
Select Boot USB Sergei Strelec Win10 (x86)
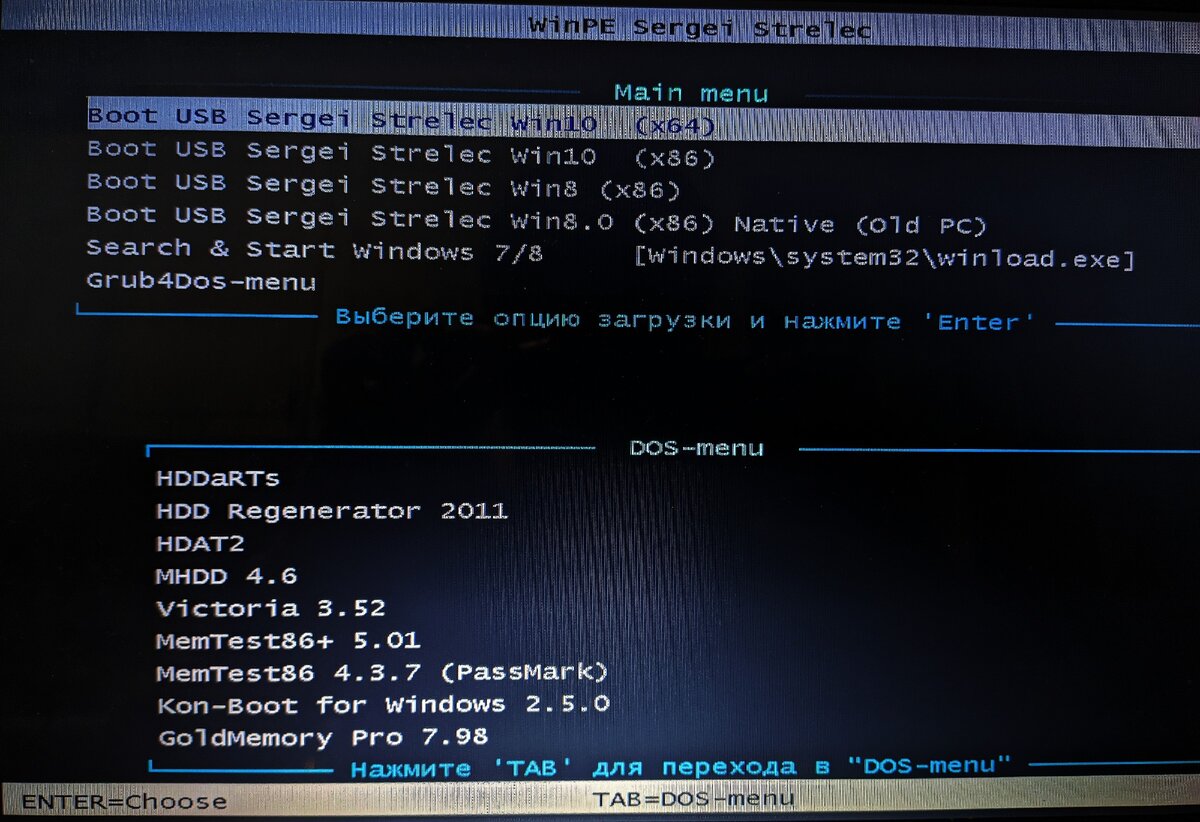(x=401, y=154)
